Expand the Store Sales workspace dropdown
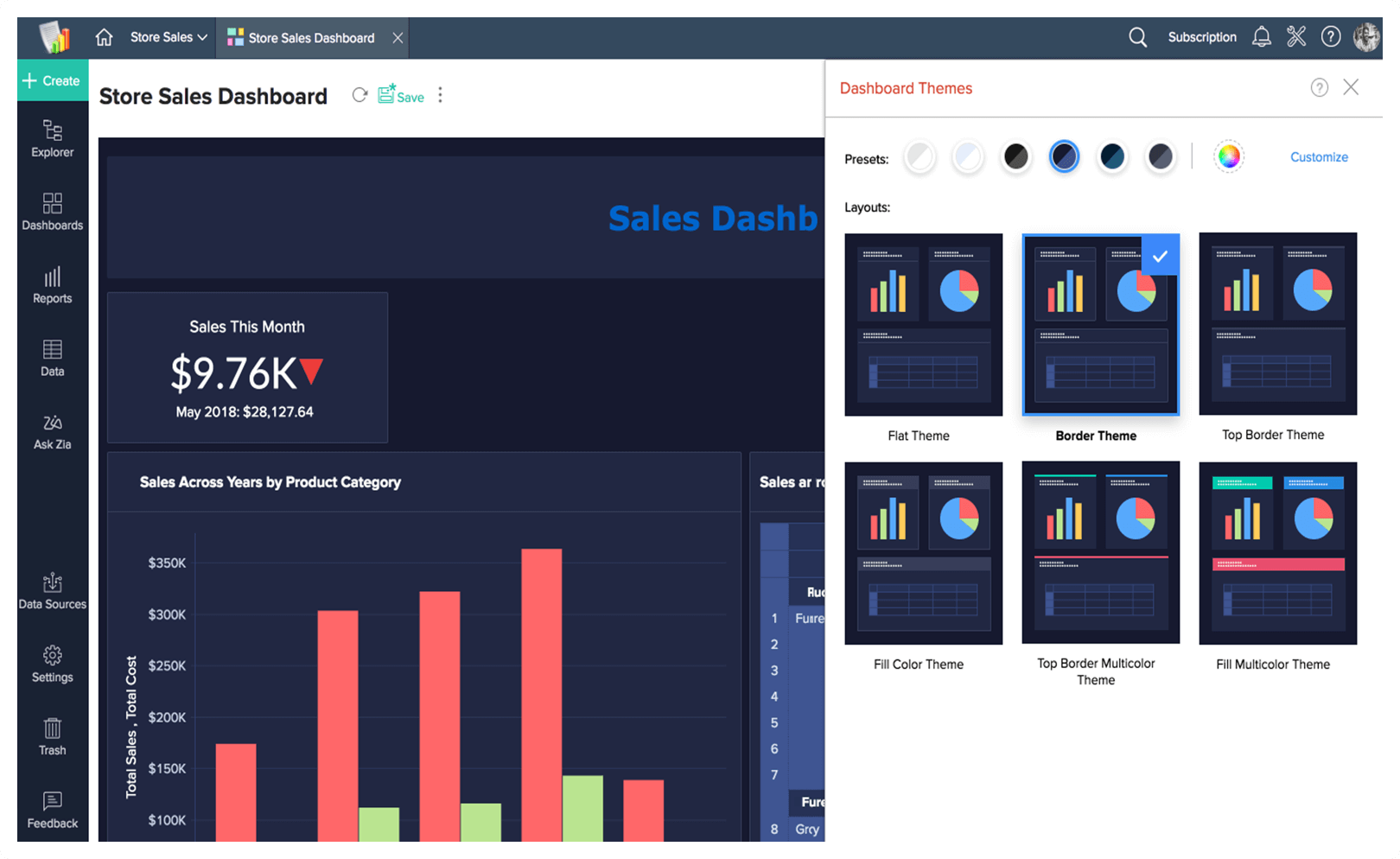1400x859 pixels. point(167,37)
